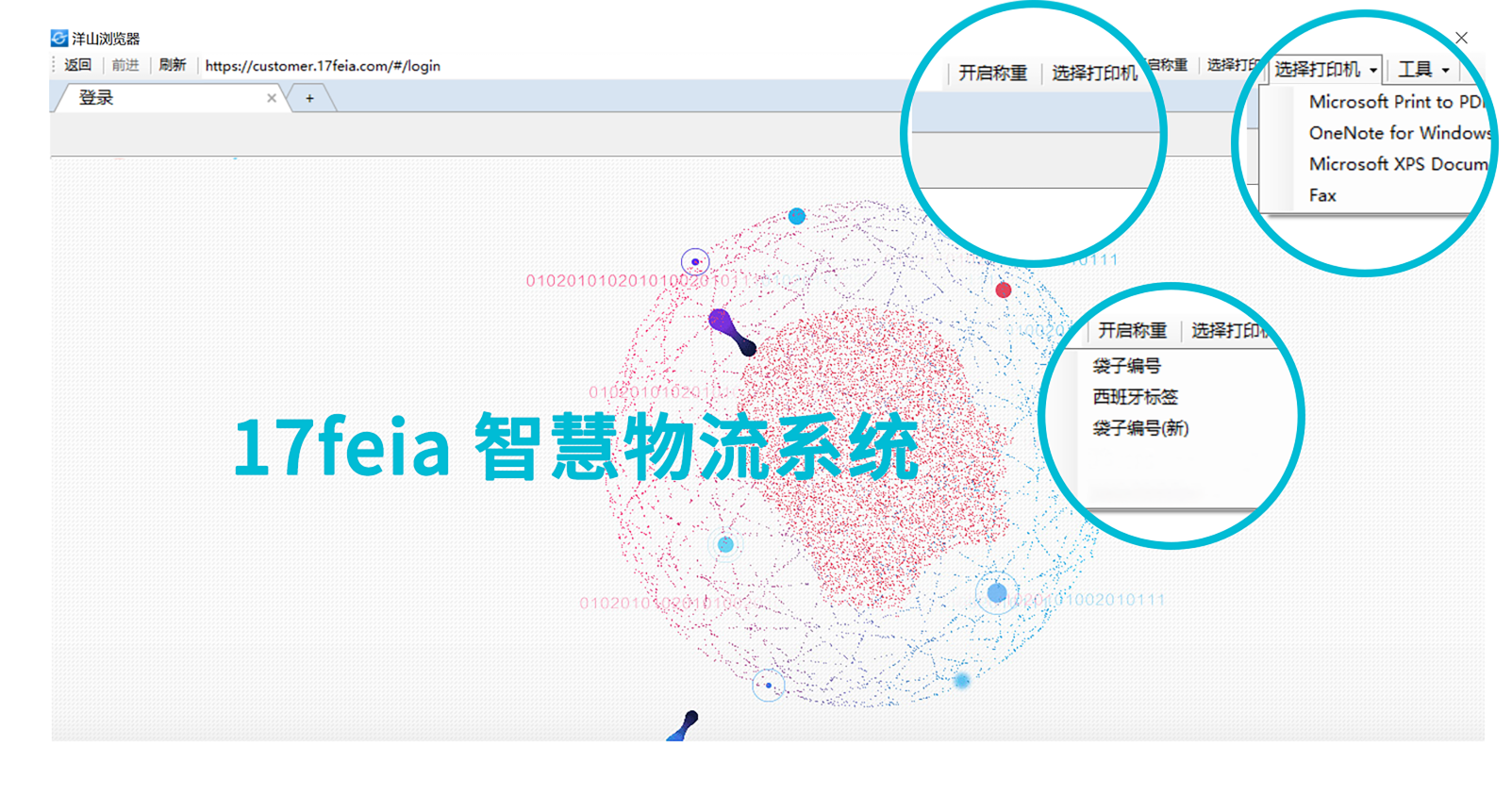Click 开启称重 in the callout without menu
1512x812 pixels.
(x=992, y=73)
